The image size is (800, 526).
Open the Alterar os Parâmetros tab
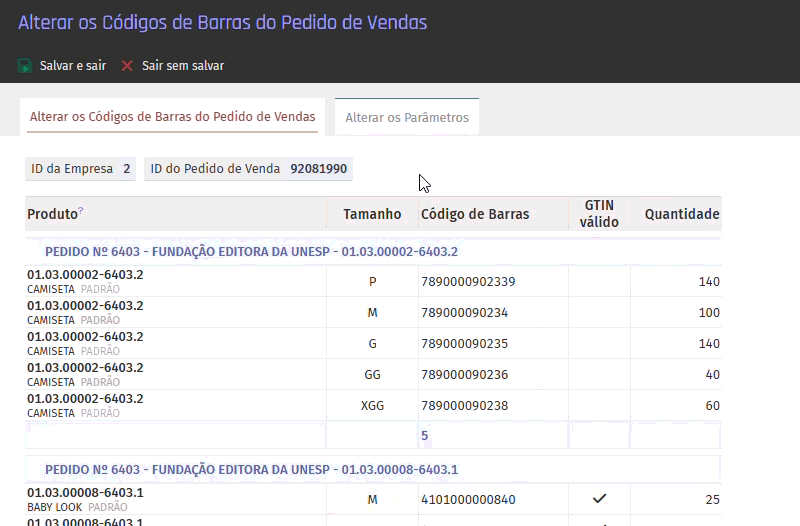click(x=407, y=118)
